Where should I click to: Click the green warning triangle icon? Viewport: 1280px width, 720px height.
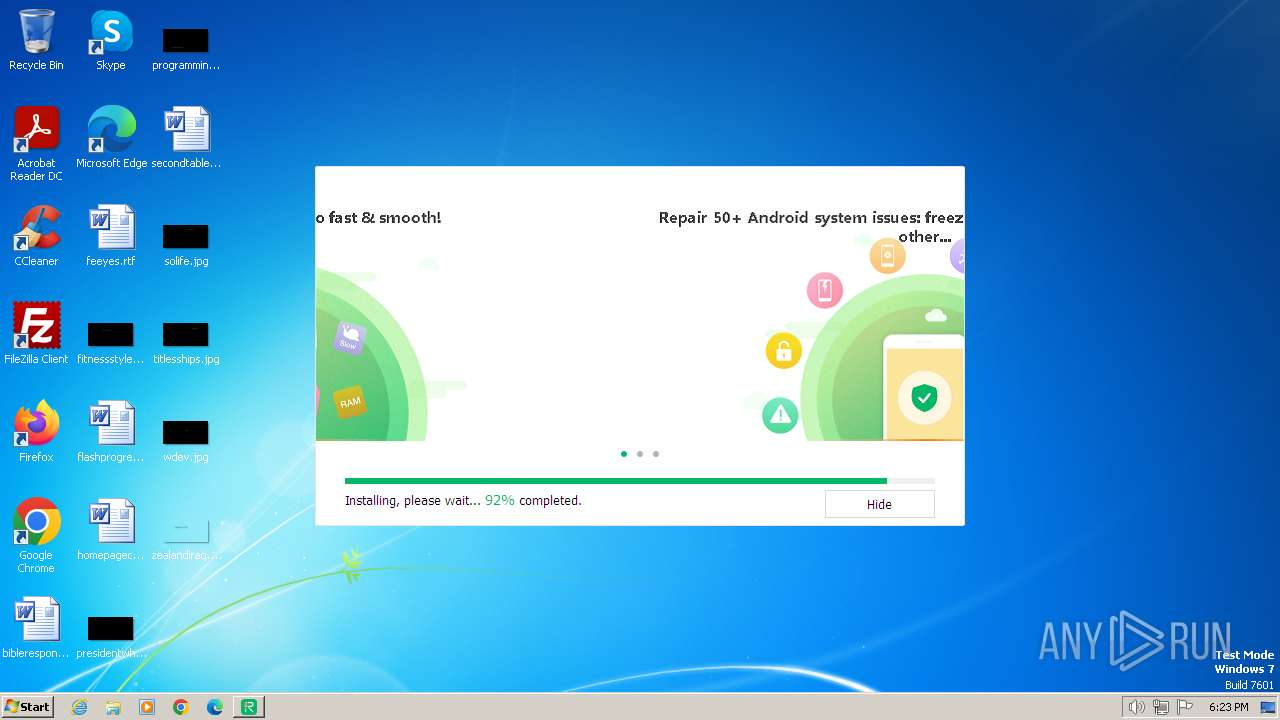780,415
